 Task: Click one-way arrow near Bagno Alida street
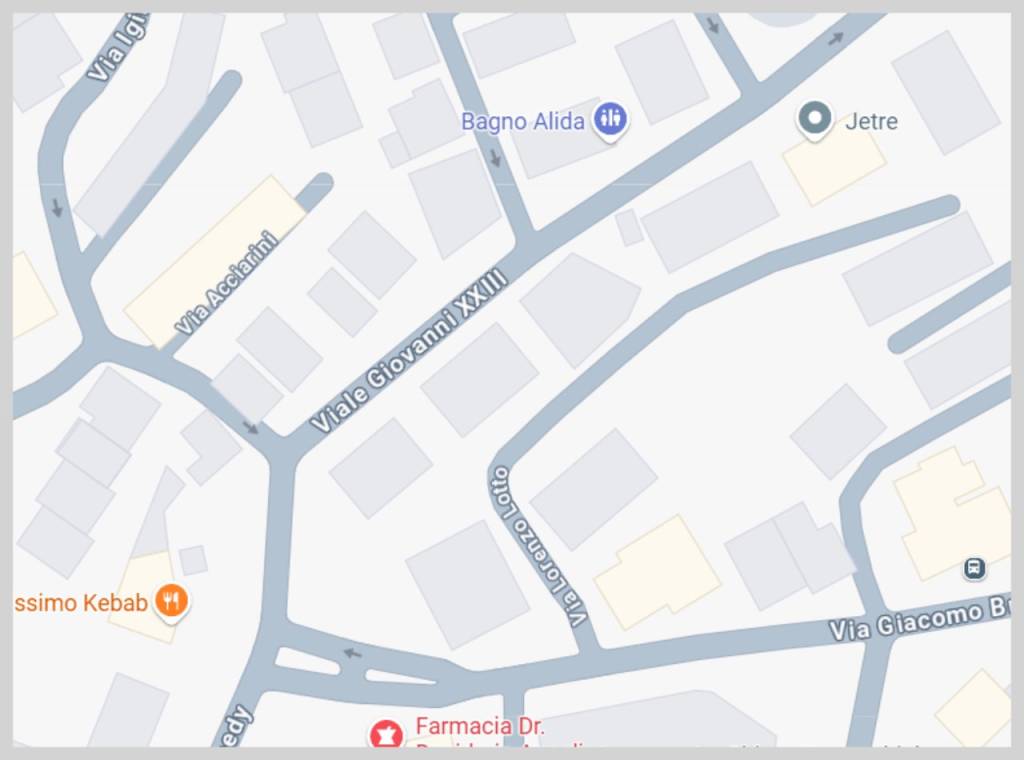click(495, 157)
